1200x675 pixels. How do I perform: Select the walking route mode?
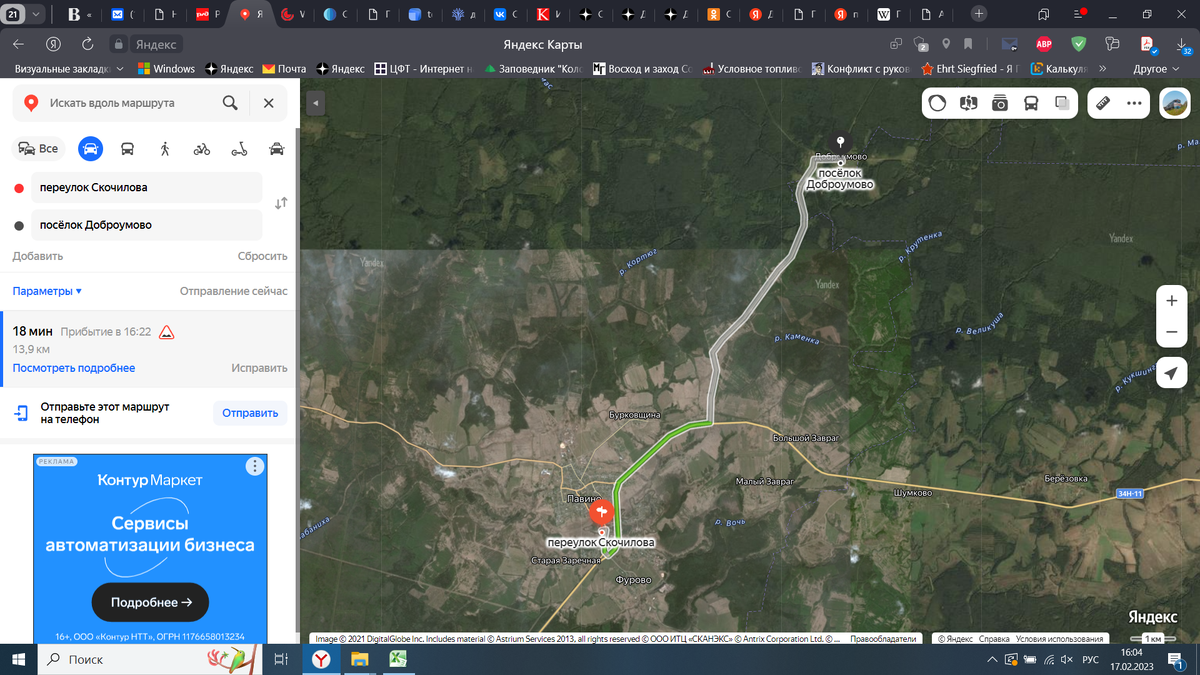pos(165,149)
